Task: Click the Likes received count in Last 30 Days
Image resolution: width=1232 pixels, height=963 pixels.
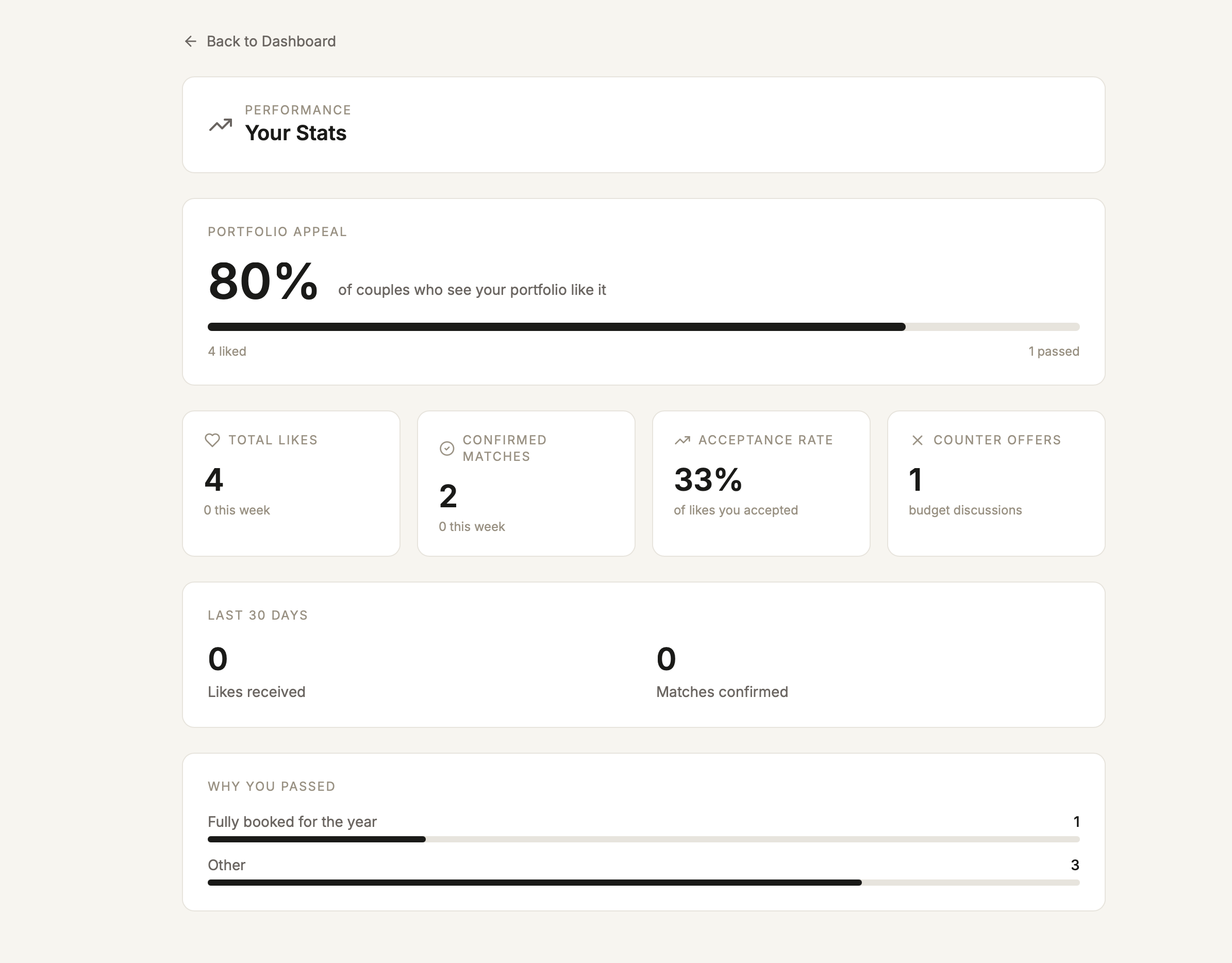Action: (x=218, y=659)
